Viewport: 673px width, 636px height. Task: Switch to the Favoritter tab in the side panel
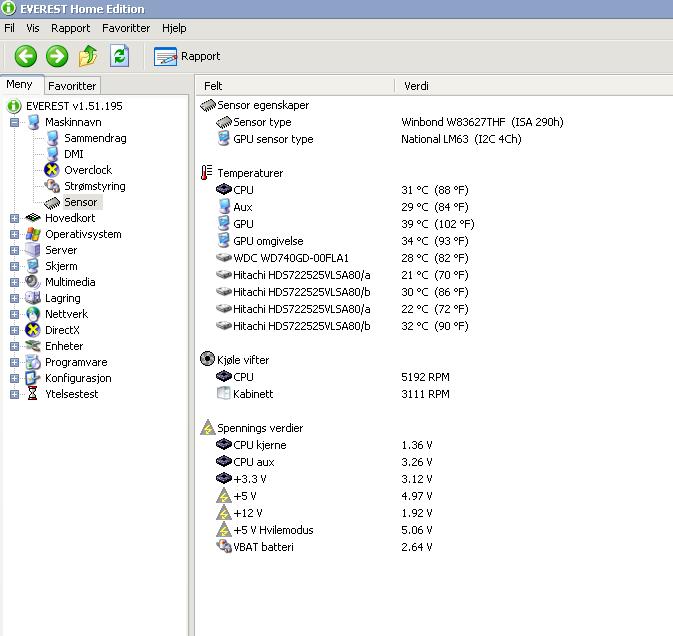[72, 86]
